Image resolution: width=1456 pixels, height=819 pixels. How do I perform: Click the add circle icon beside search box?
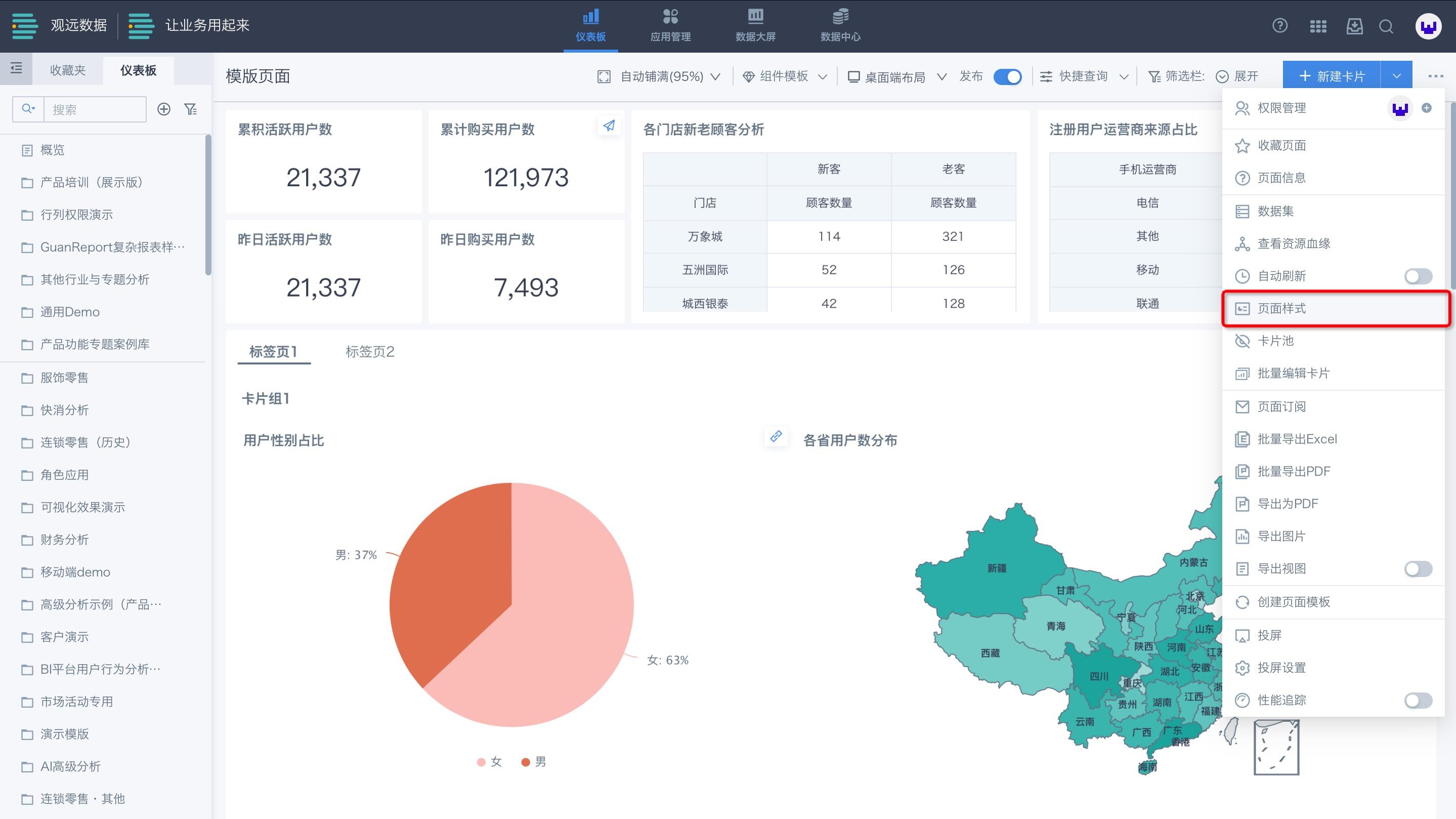(x=164, y=109)
